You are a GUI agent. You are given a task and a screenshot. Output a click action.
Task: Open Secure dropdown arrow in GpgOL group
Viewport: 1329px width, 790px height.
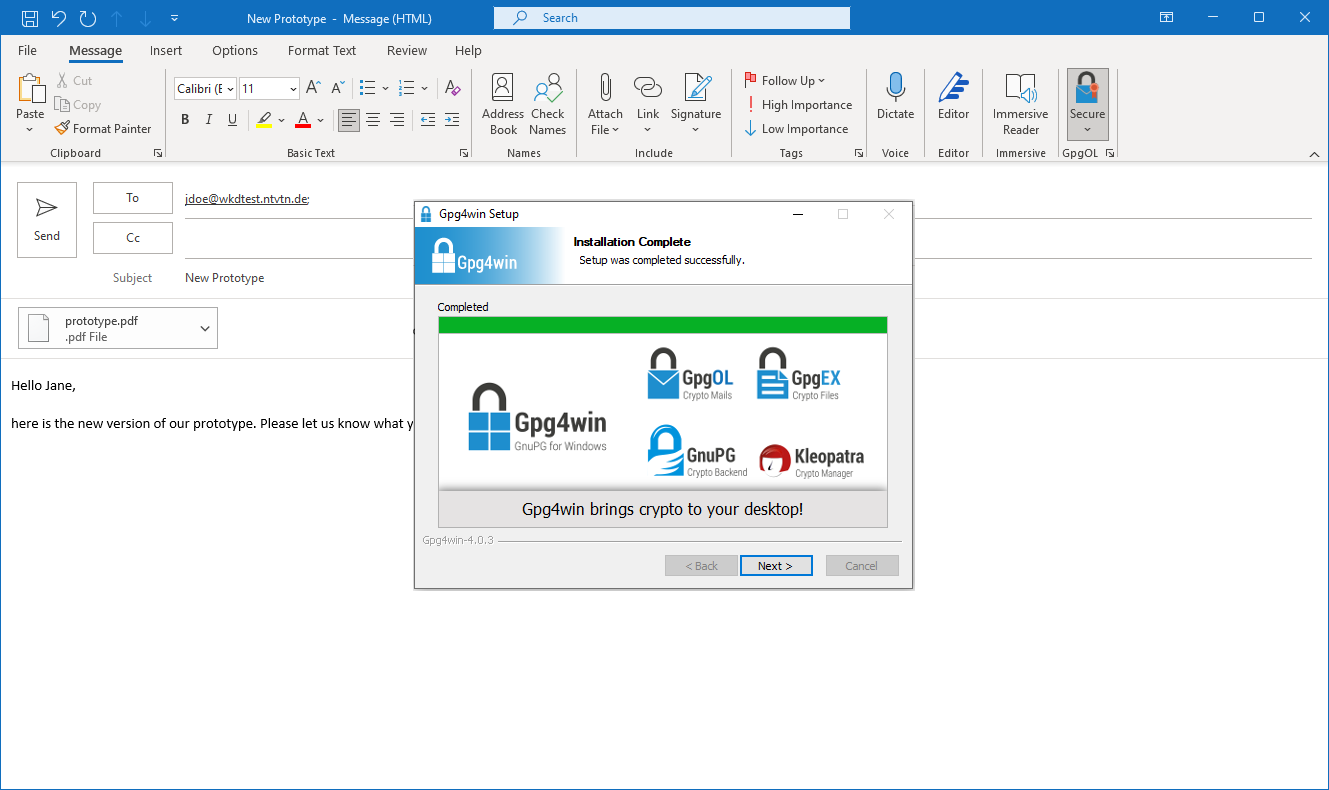(1088, 130)
